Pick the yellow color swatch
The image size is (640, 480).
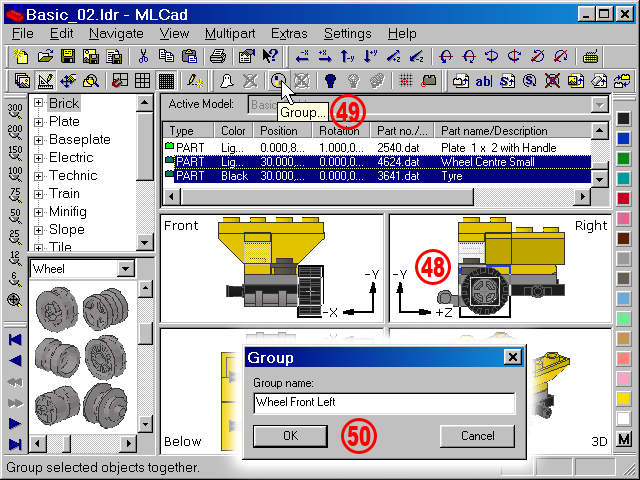[x=623, y=398]
